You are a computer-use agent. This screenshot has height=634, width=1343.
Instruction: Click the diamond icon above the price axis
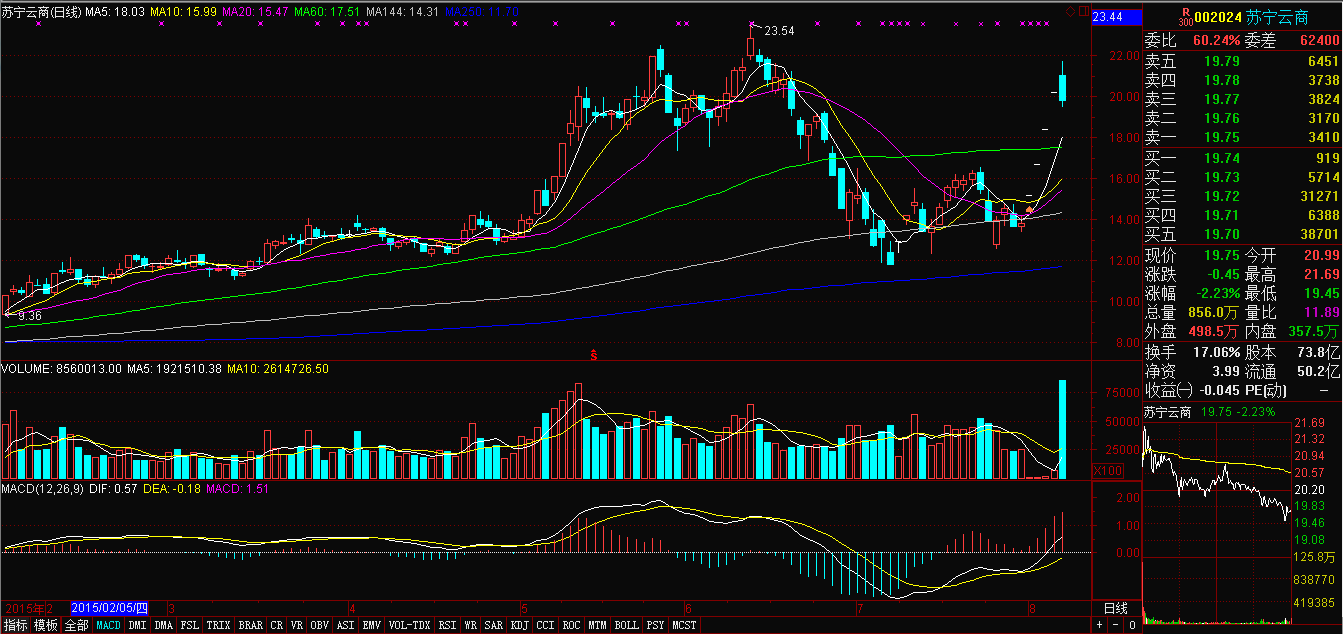[1070, 11]
